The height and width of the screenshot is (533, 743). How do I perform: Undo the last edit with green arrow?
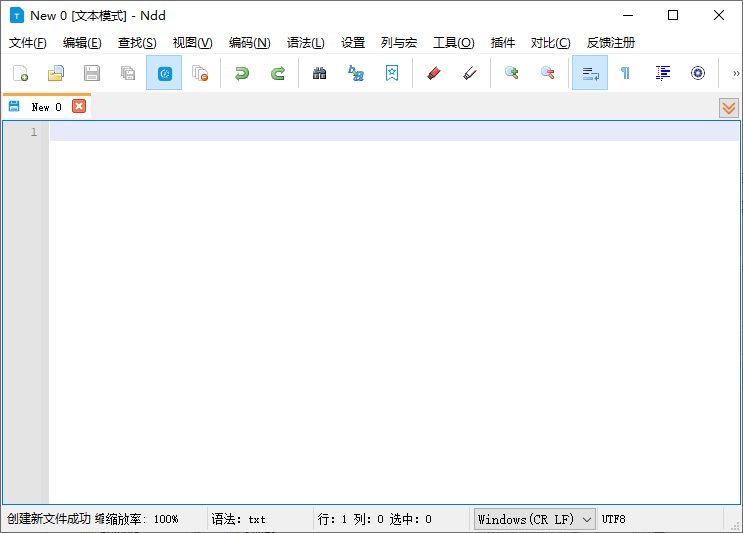point(242,73)
